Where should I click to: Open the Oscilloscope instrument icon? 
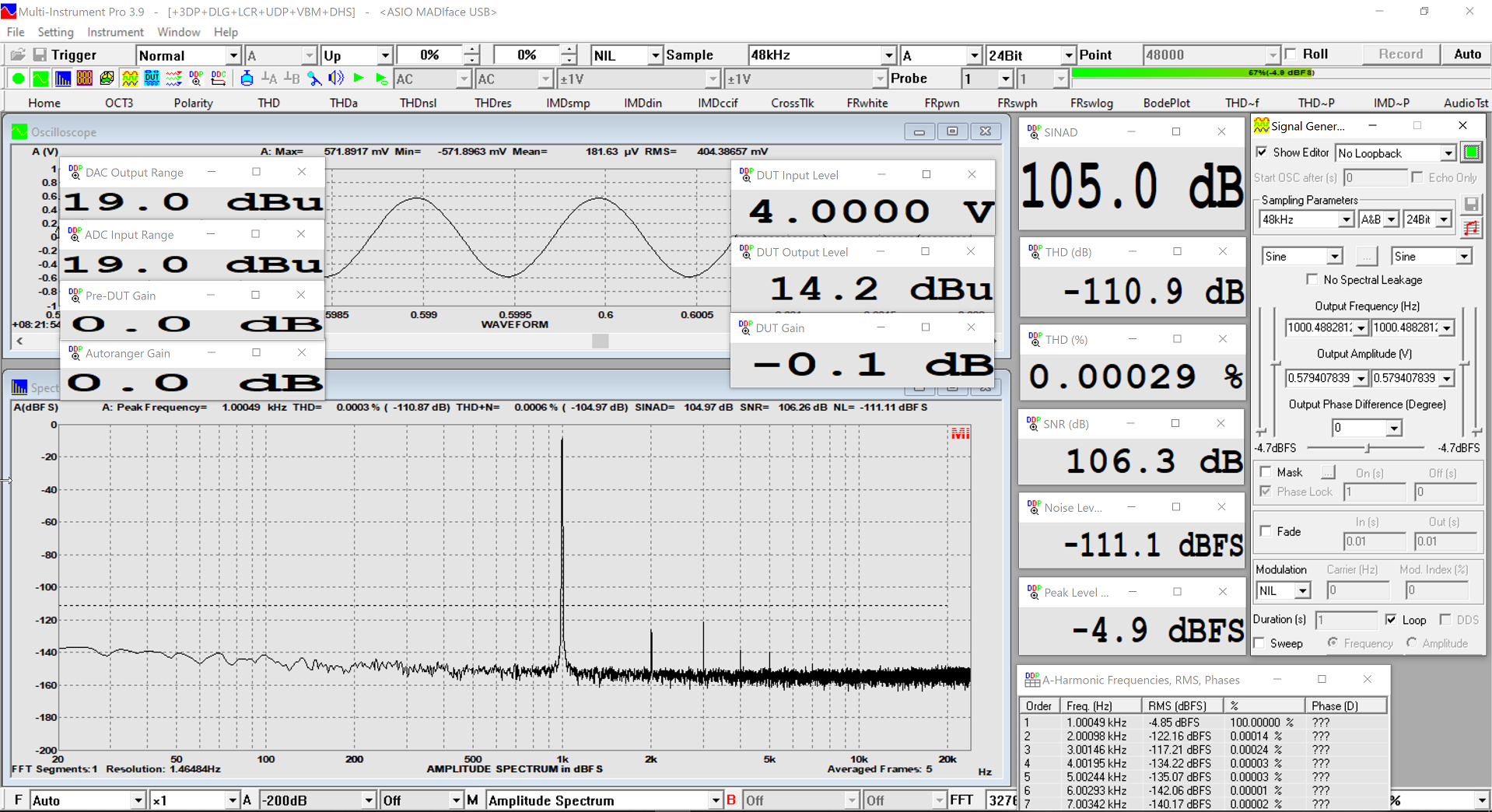coord(40,79)
